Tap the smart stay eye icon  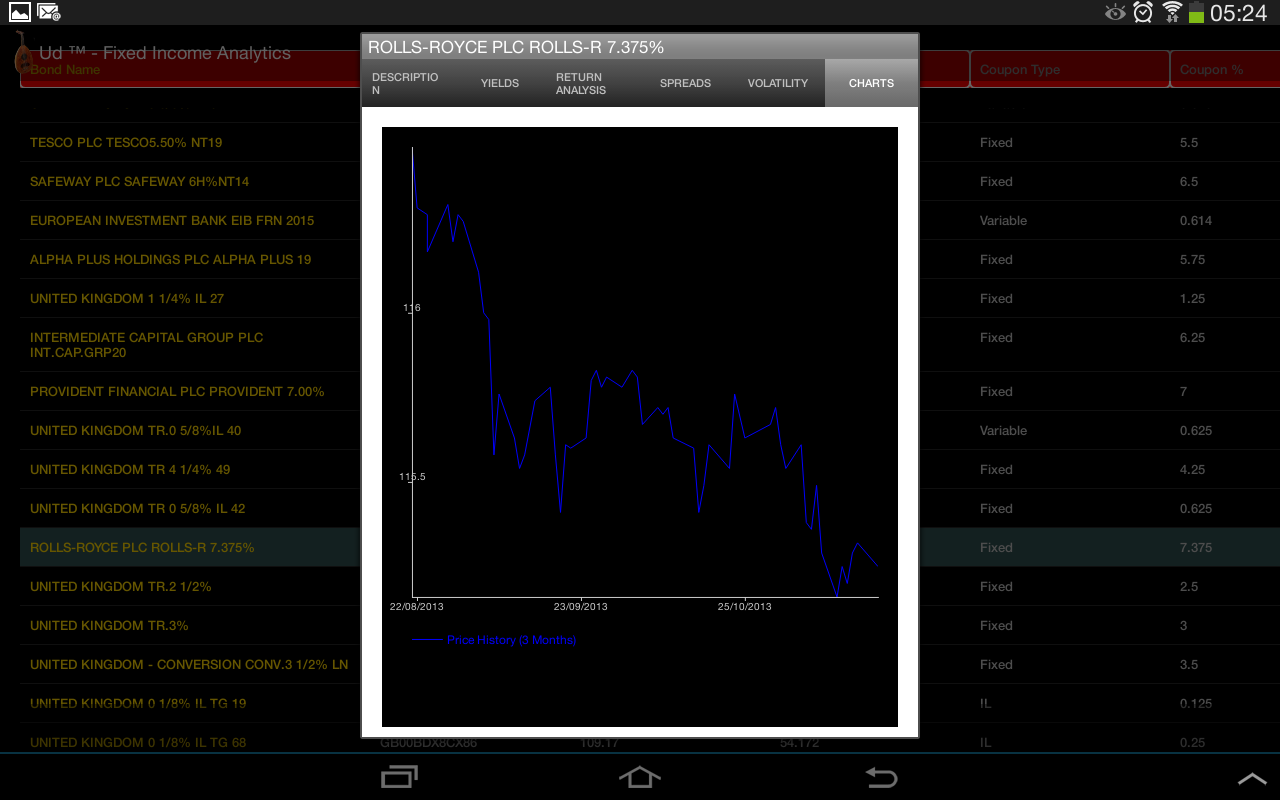[x=1115, y=13]
